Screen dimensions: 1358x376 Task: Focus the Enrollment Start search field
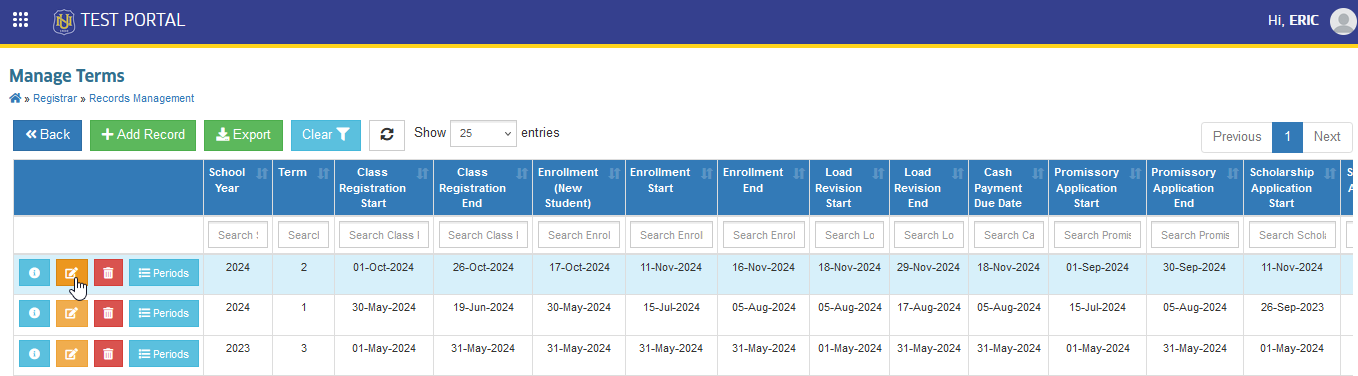pyautogui.click(x=671, y=235)
